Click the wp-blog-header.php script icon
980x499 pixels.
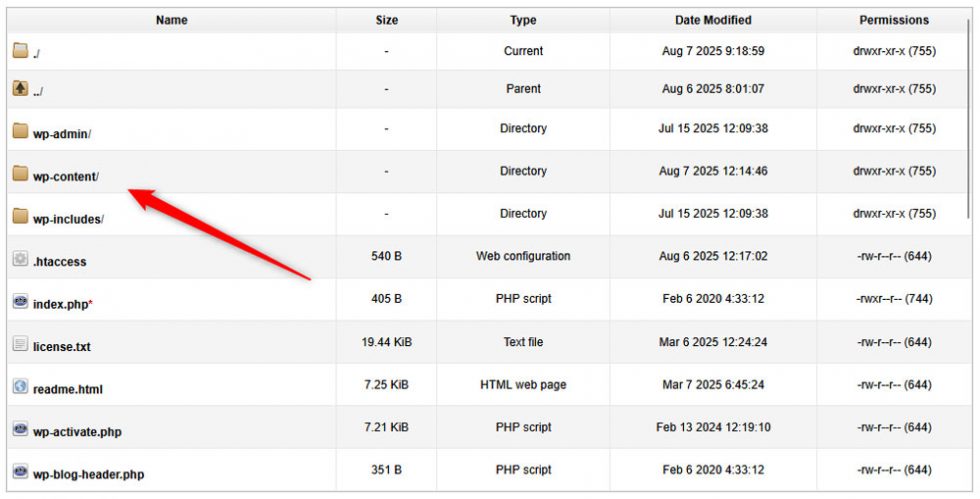click(20, 471)
